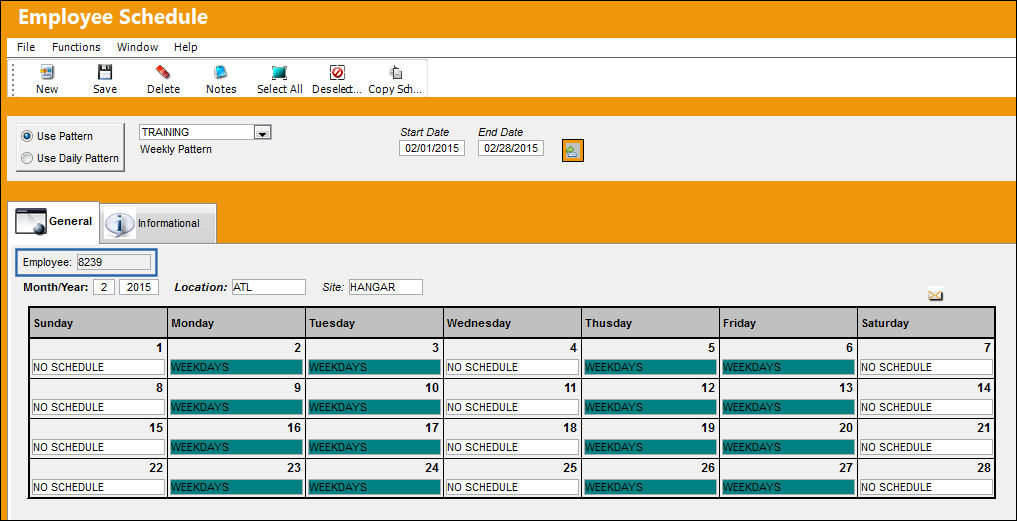Image resolution: width=1017 pixels, height=521 pixels.
Task: Click the Employee field 8239
Action: 114,262
